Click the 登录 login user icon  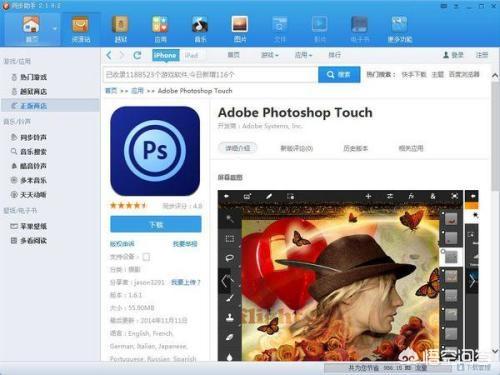click(446, 55)
